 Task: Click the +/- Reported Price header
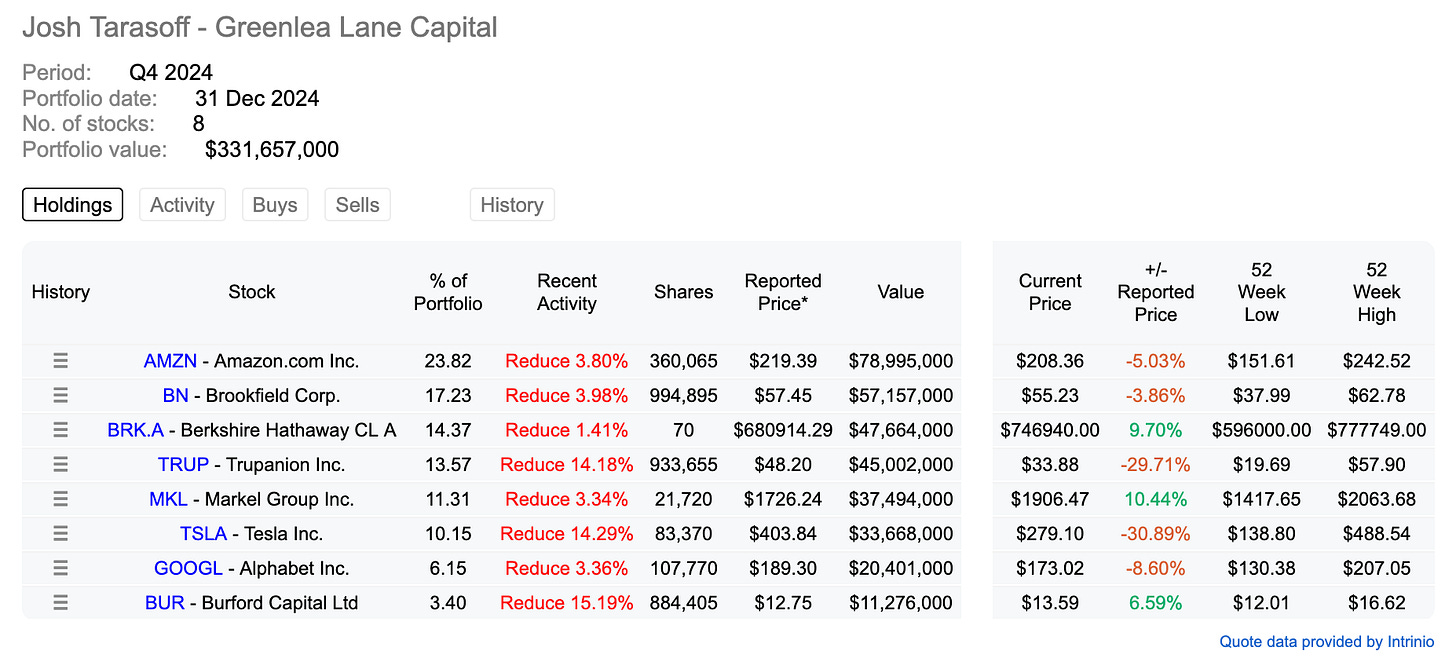tap(1156, 292)
